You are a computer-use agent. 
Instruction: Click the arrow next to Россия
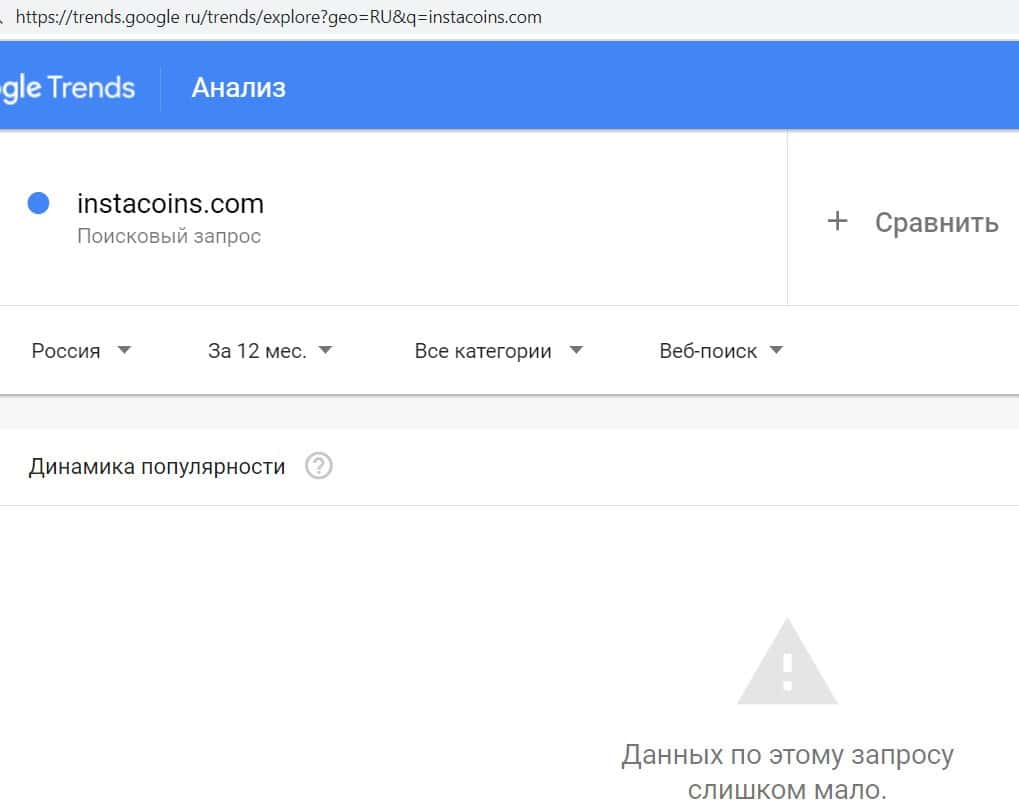tap(124, 350)
